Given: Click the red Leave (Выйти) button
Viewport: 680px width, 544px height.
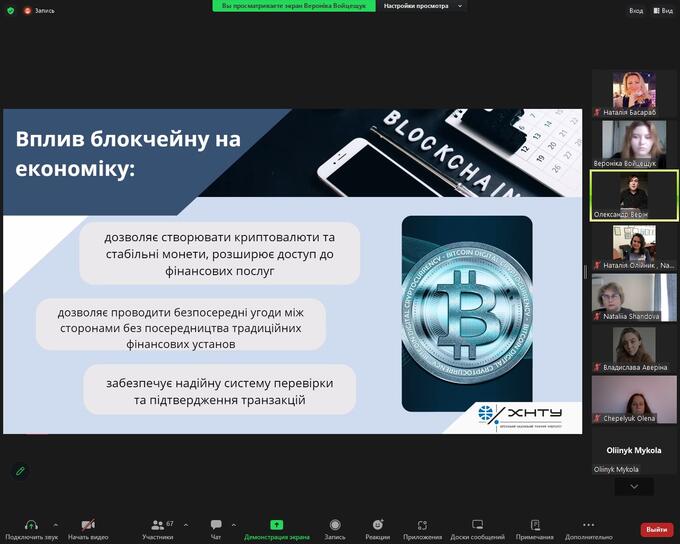Looking at the screenshot, I should coord(656,529).
